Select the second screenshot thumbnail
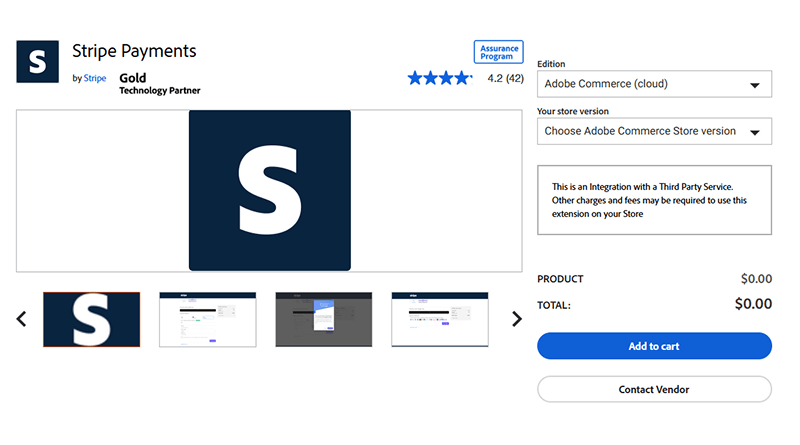The height and width of the screenshot is (445, 800). tap(208, 319)
